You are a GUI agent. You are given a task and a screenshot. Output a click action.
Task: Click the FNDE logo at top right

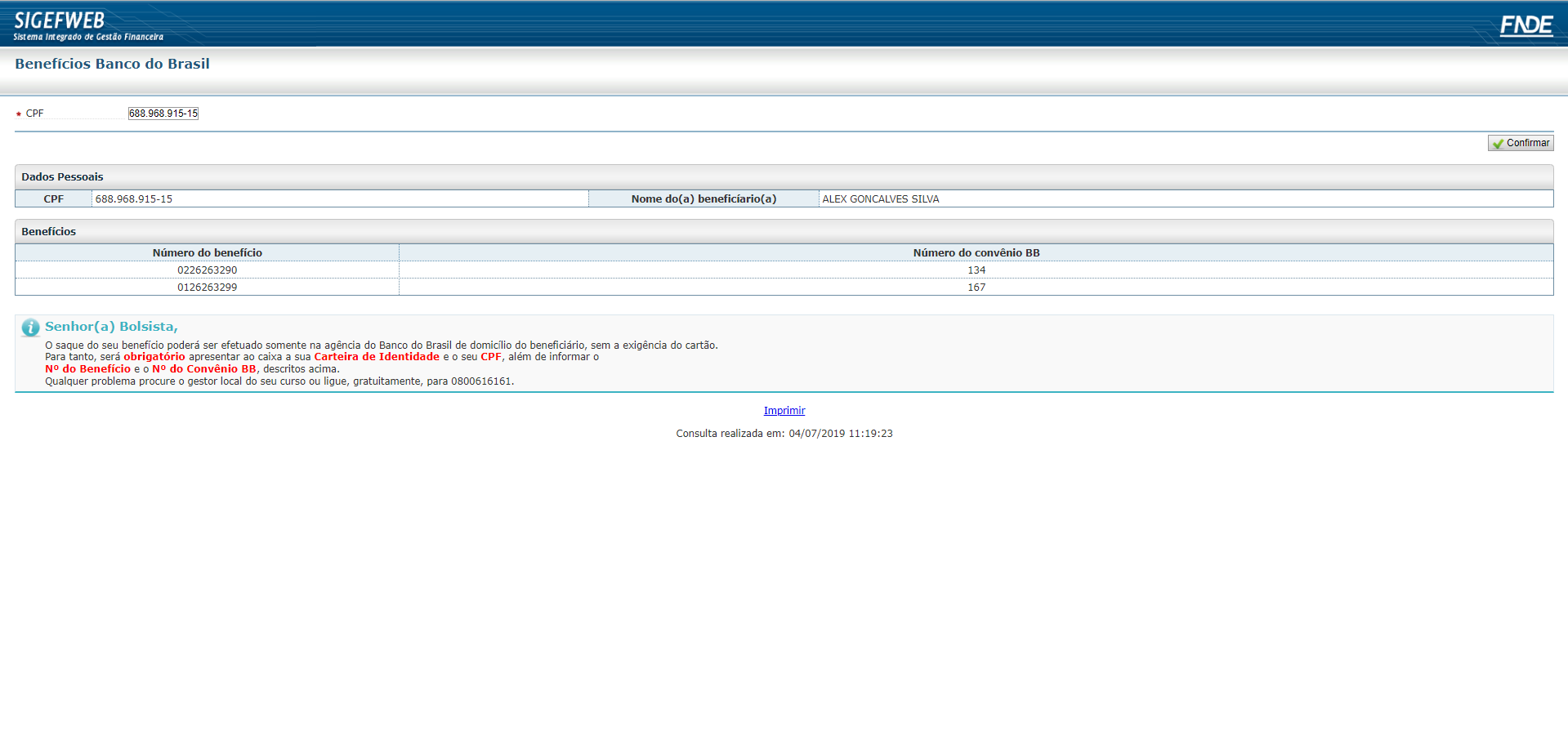tap(1526, 25)
